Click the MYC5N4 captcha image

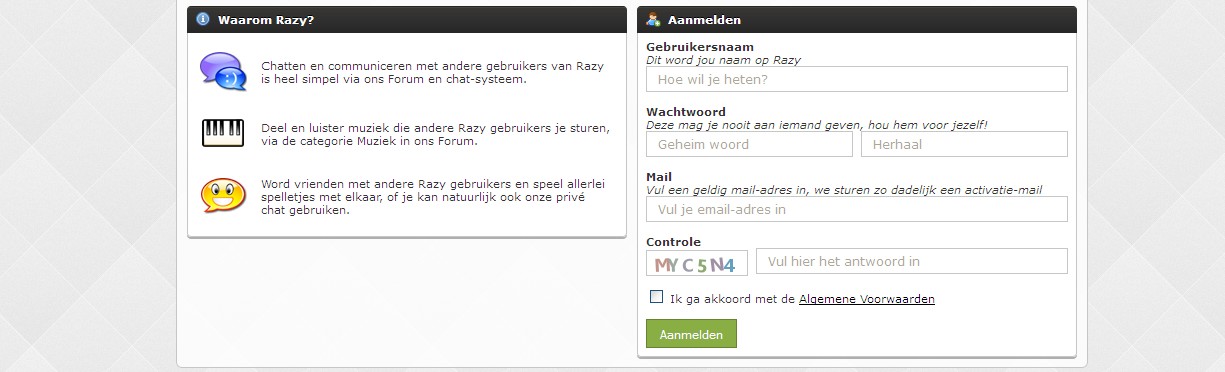[x=698, y=264]
